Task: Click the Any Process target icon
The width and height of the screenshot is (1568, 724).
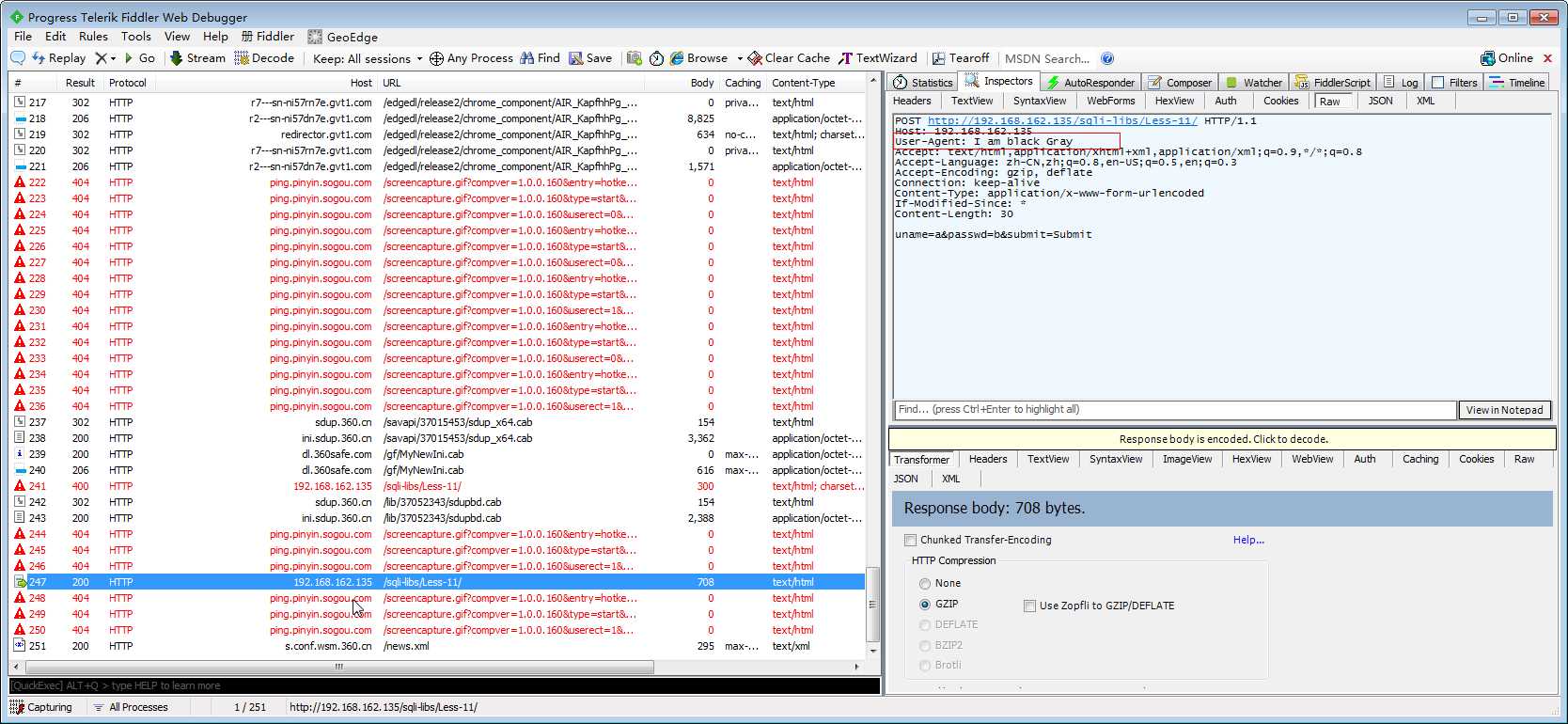Action: (436, 58)
